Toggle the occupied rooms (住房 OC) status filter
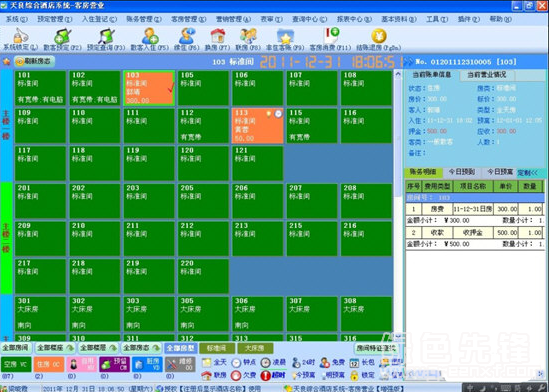This screenshot has width=550, height=392. pos(49,364)
